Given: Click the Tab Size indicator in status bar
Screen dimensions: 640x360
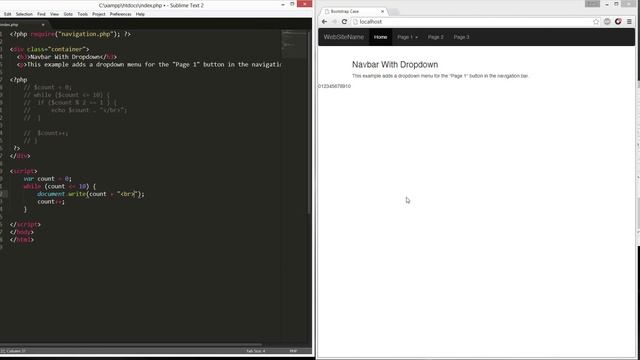Looking at the screenshot, I should click(x=256, y=351).
